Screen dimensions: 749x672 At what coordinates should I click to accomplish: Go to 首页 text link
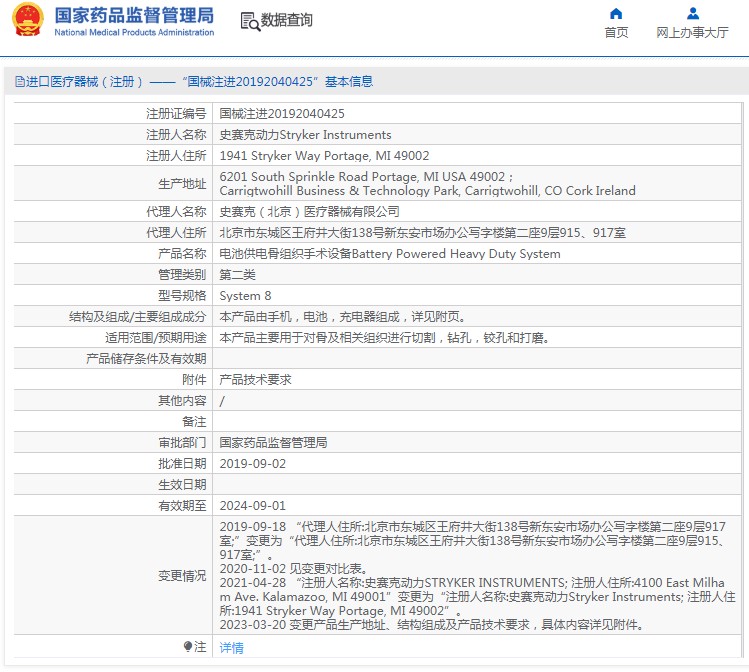pyautogui.click(x=616, y=32)
